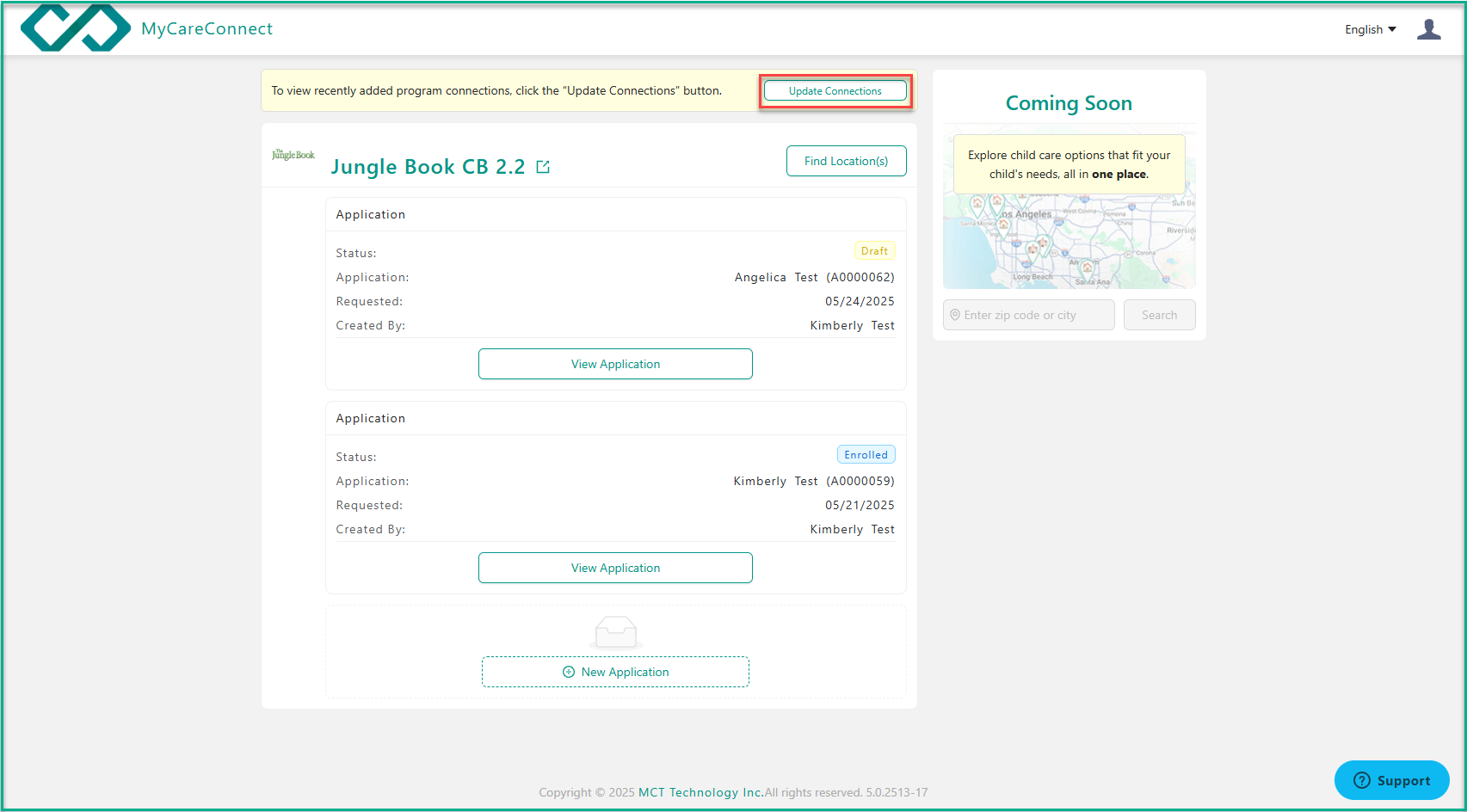Click the Find Location(s) button
Screen dimensions: 1467x812
tap(846, 161)
